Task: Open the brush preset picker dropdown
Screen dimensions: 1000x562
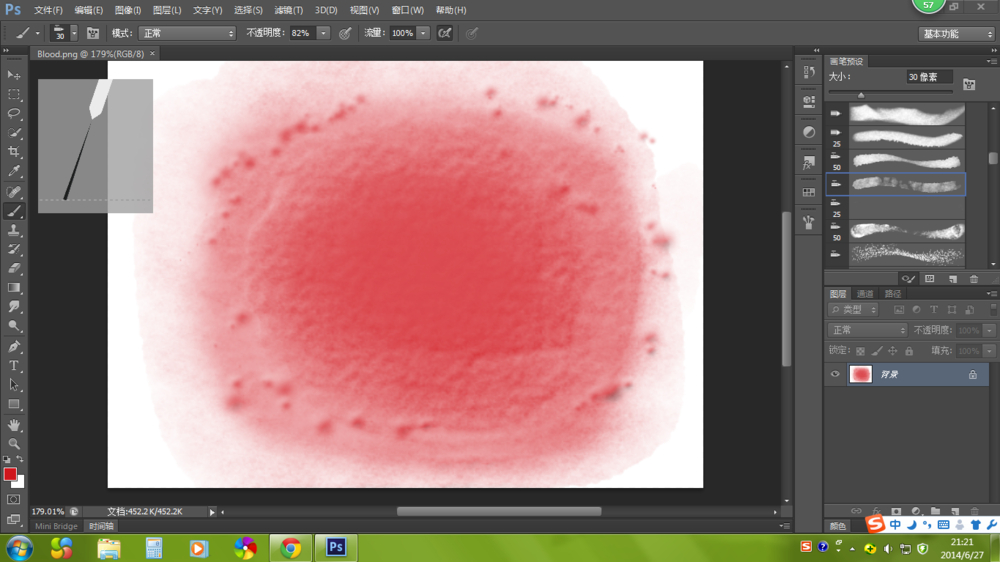Action: point(74,33)
